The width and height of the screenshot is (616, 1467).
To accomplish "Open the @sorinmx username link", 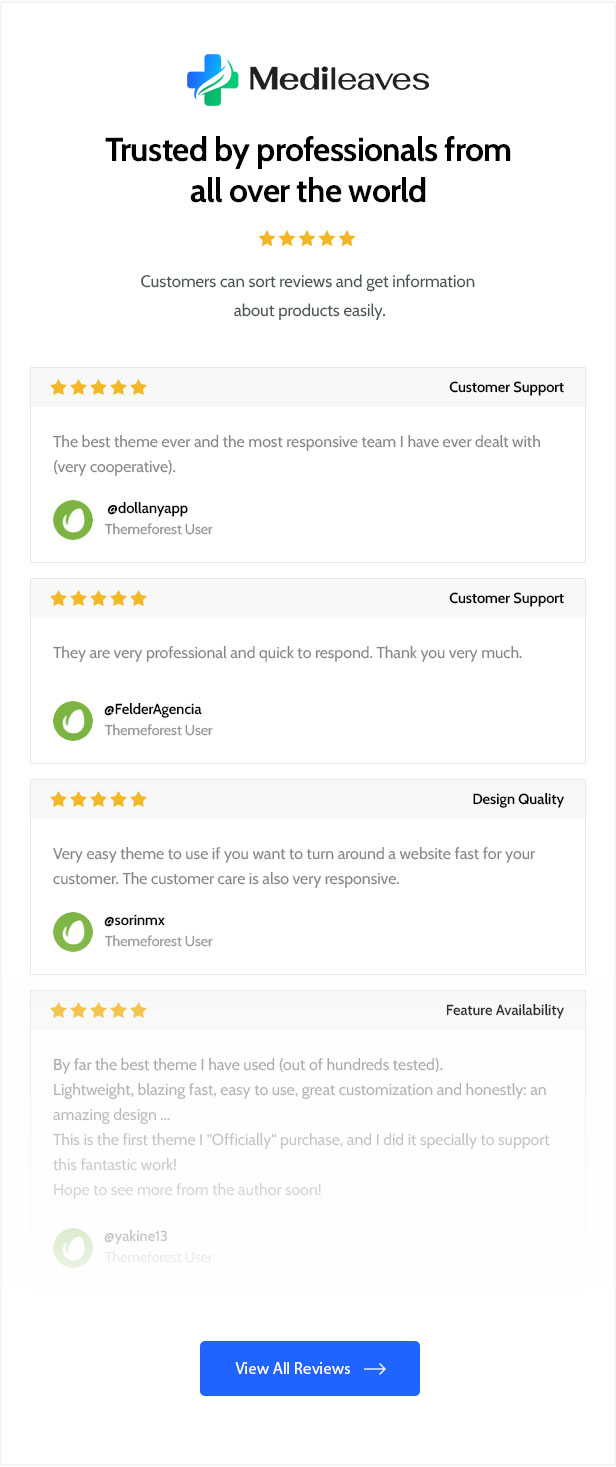I will coord(134,920).
